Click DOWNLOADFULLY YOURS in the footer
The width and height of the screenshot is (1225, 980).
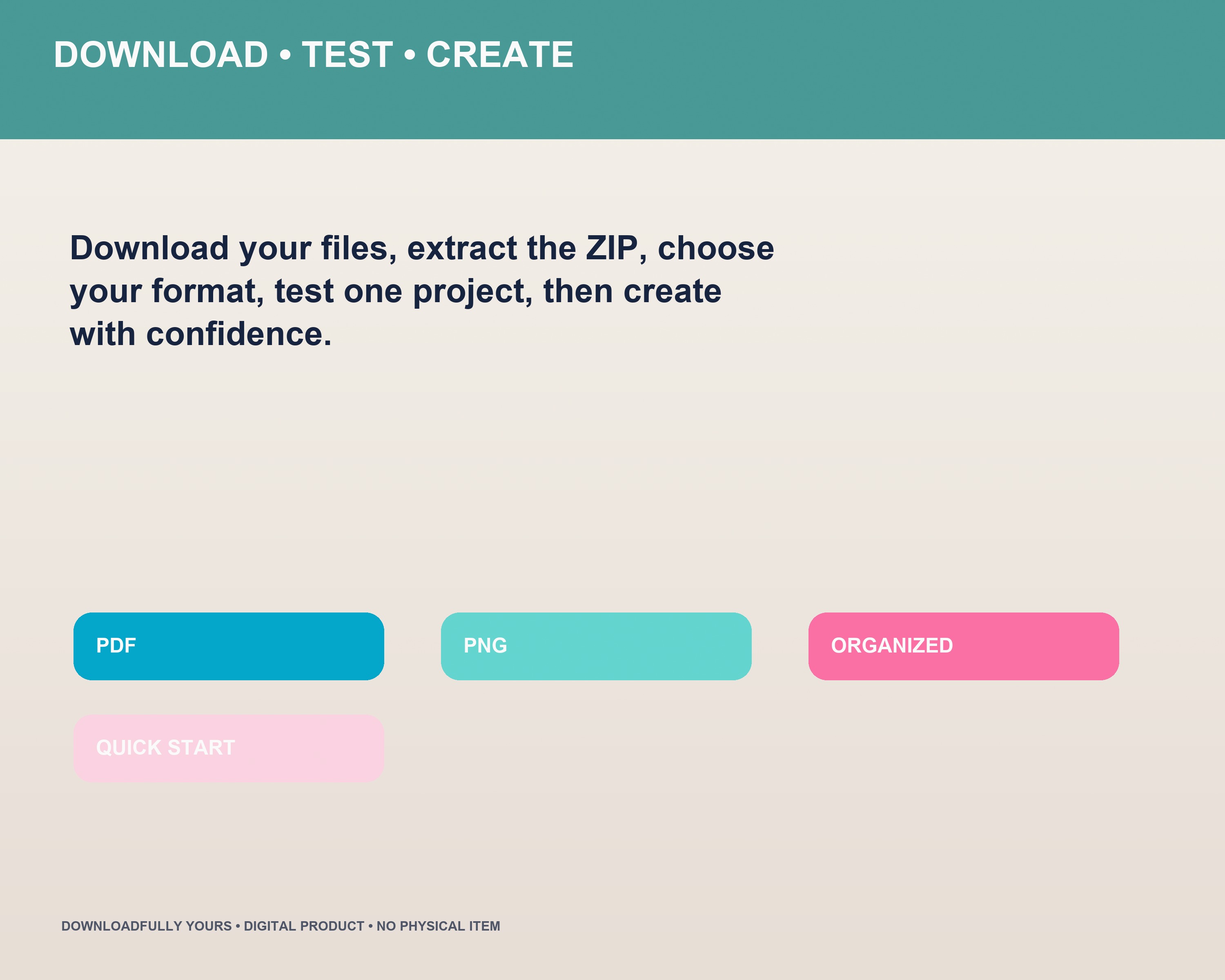tap(147, 926)
